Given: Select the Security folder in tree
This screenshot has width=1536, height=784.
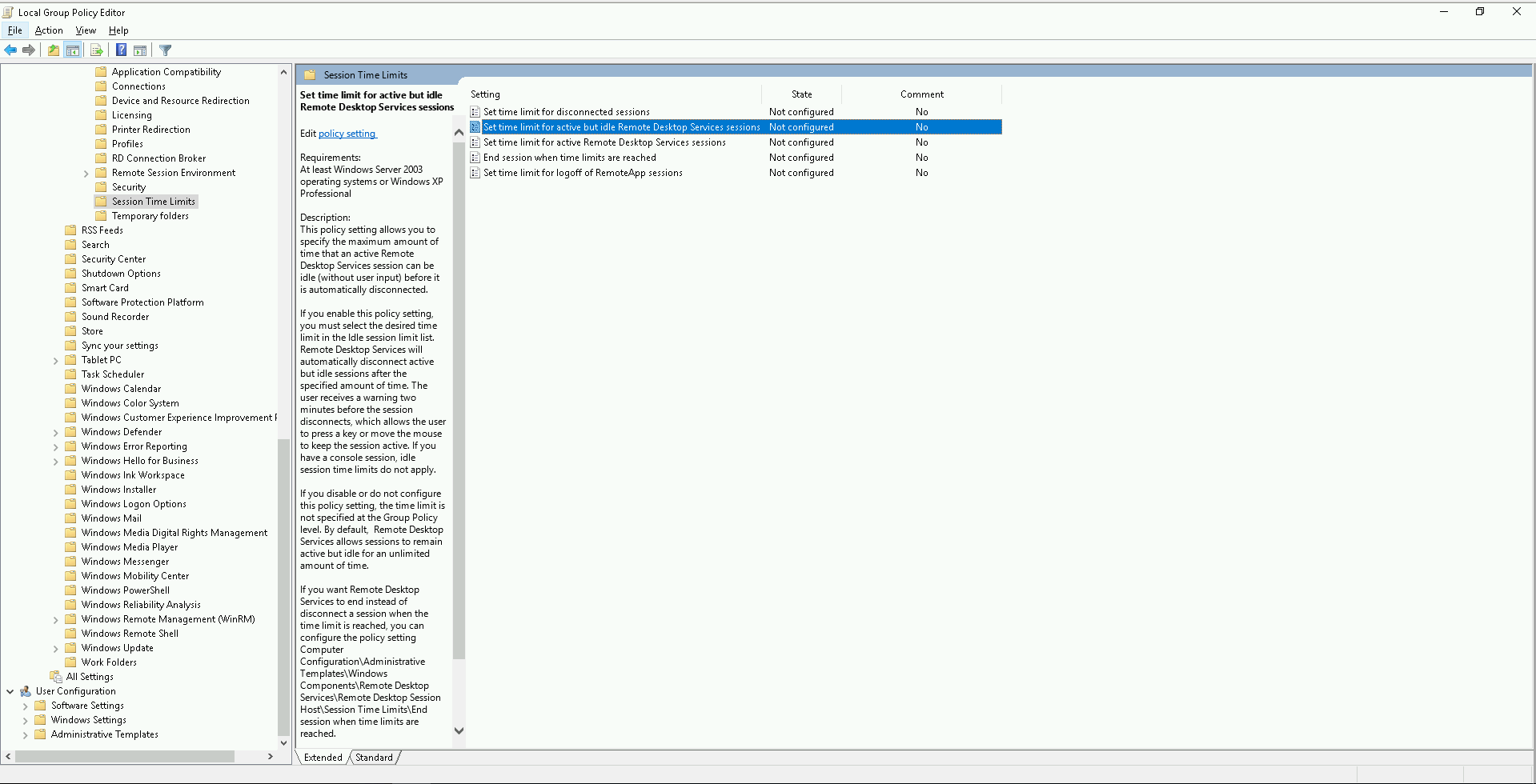Looking at the screenshot, I should 129,187.
